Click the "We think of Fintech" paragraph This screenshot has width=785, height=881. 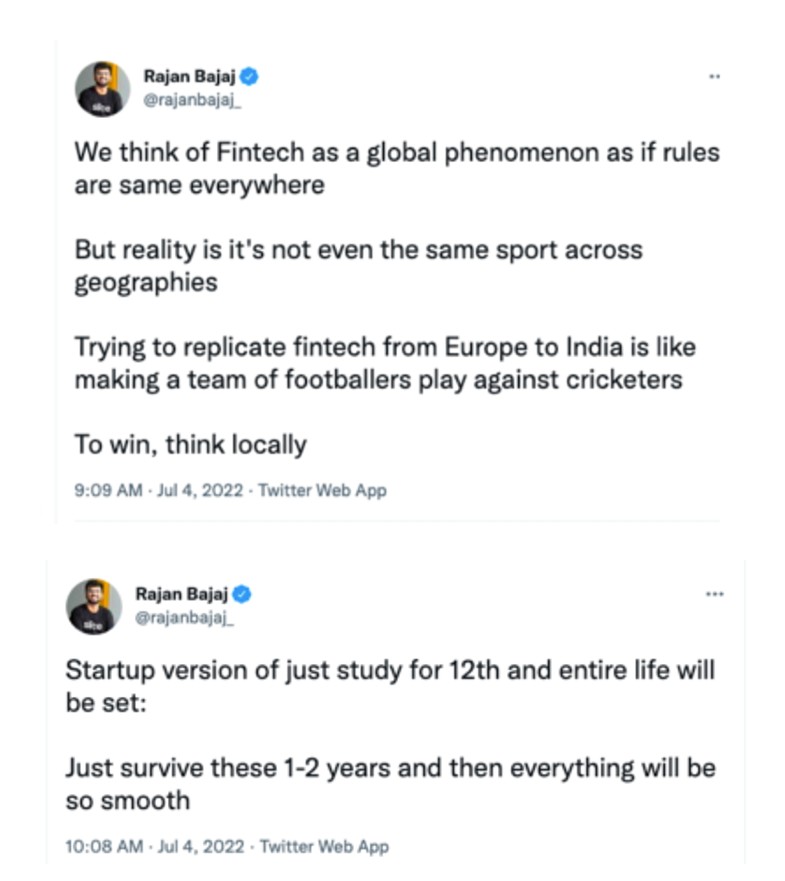click(x=397, y=170)
